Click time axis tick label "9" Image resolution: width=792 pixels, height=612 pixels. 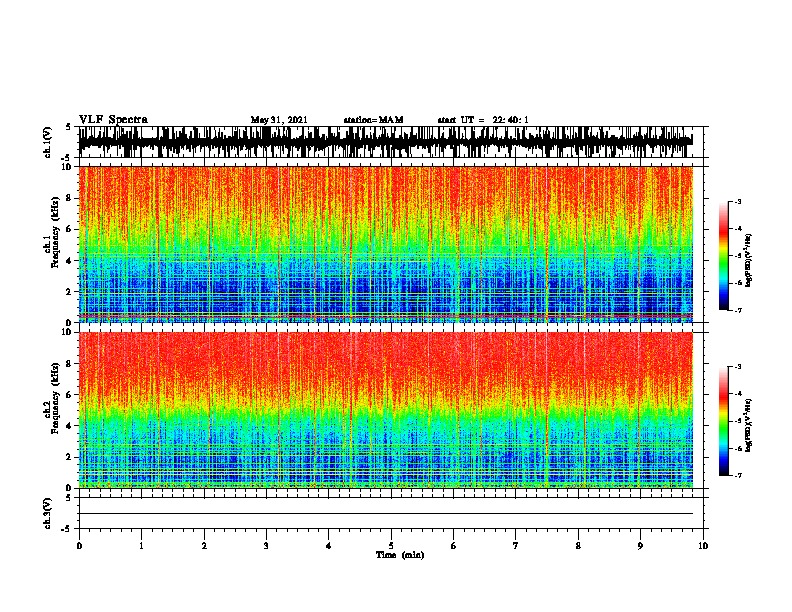(x=640, y=546)
